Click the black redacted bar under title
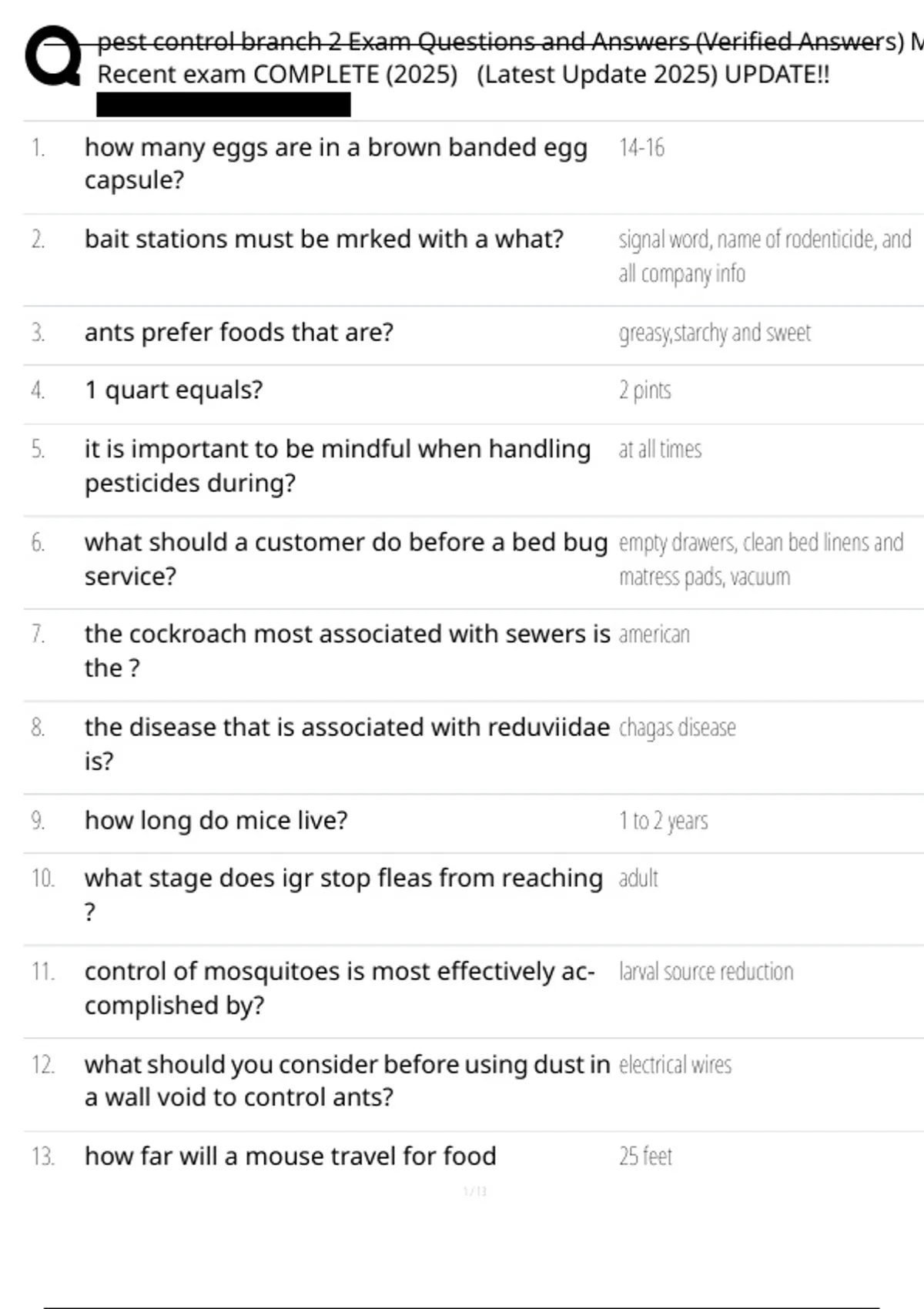This screenshot has width=924, height=1309. pos(223,105)
